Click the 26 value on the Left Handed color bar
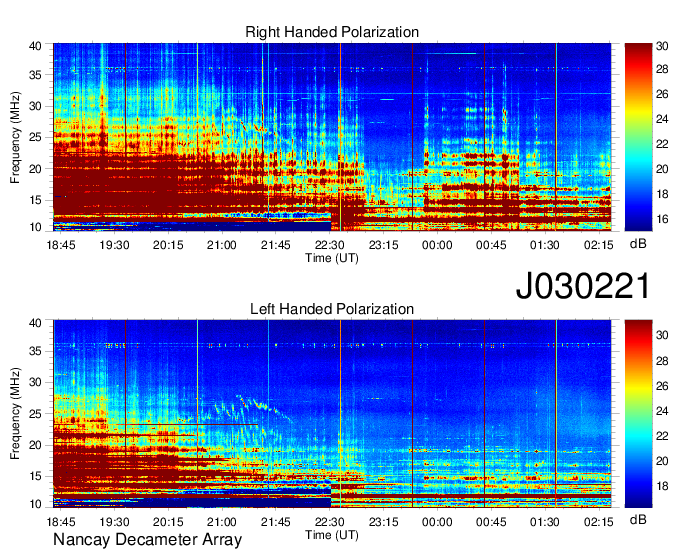 [x=662, y=386]
